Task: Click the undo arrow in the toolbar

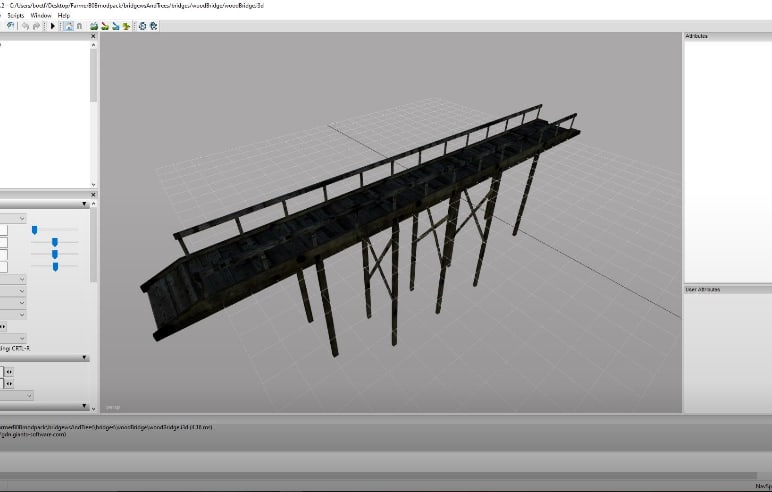Action: click(x=25, y=26)
